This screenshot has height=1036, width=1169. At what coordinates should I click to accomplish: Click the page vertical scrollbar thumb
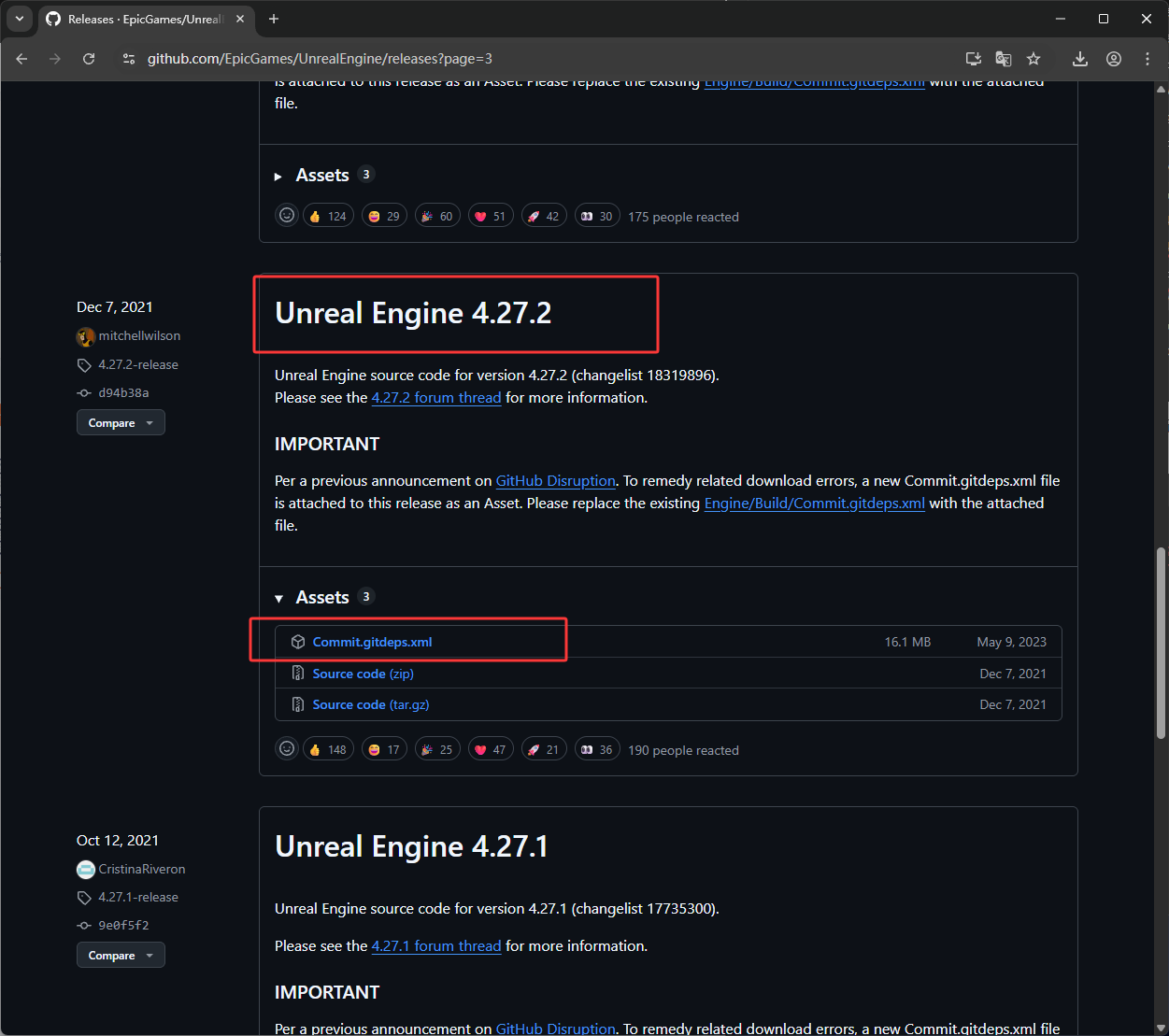[1162, 645]
